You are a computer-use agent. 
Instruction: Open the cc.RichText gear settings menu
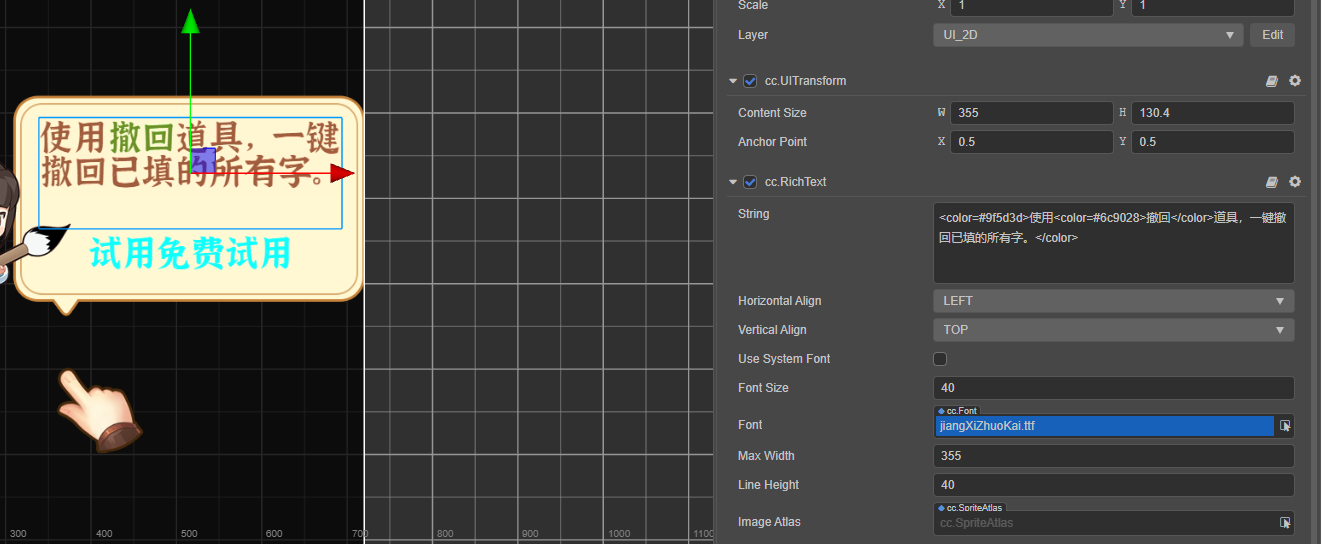tap(1295, 182)
